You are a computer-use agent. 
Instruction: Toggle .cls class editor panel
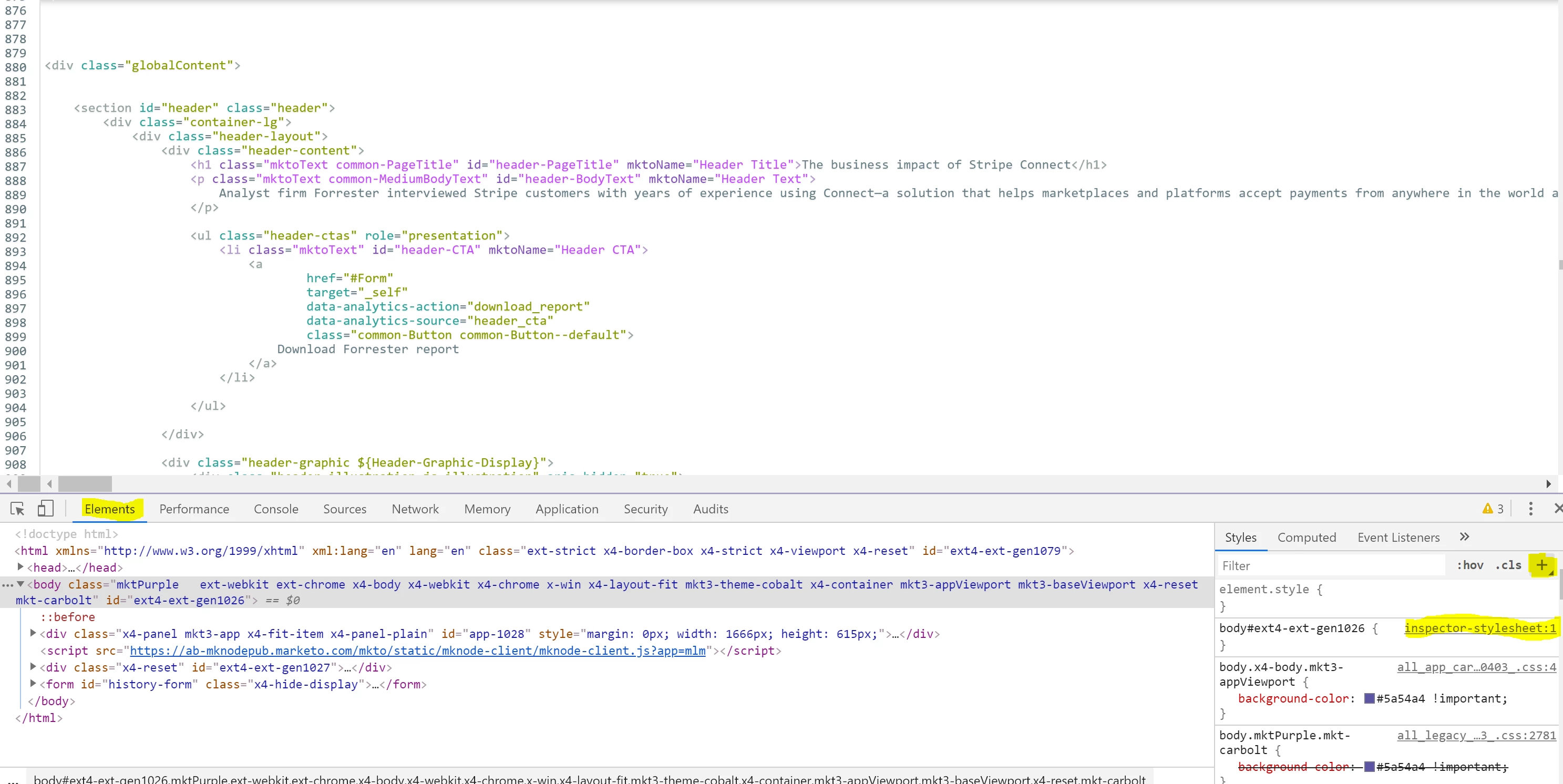1508,565
